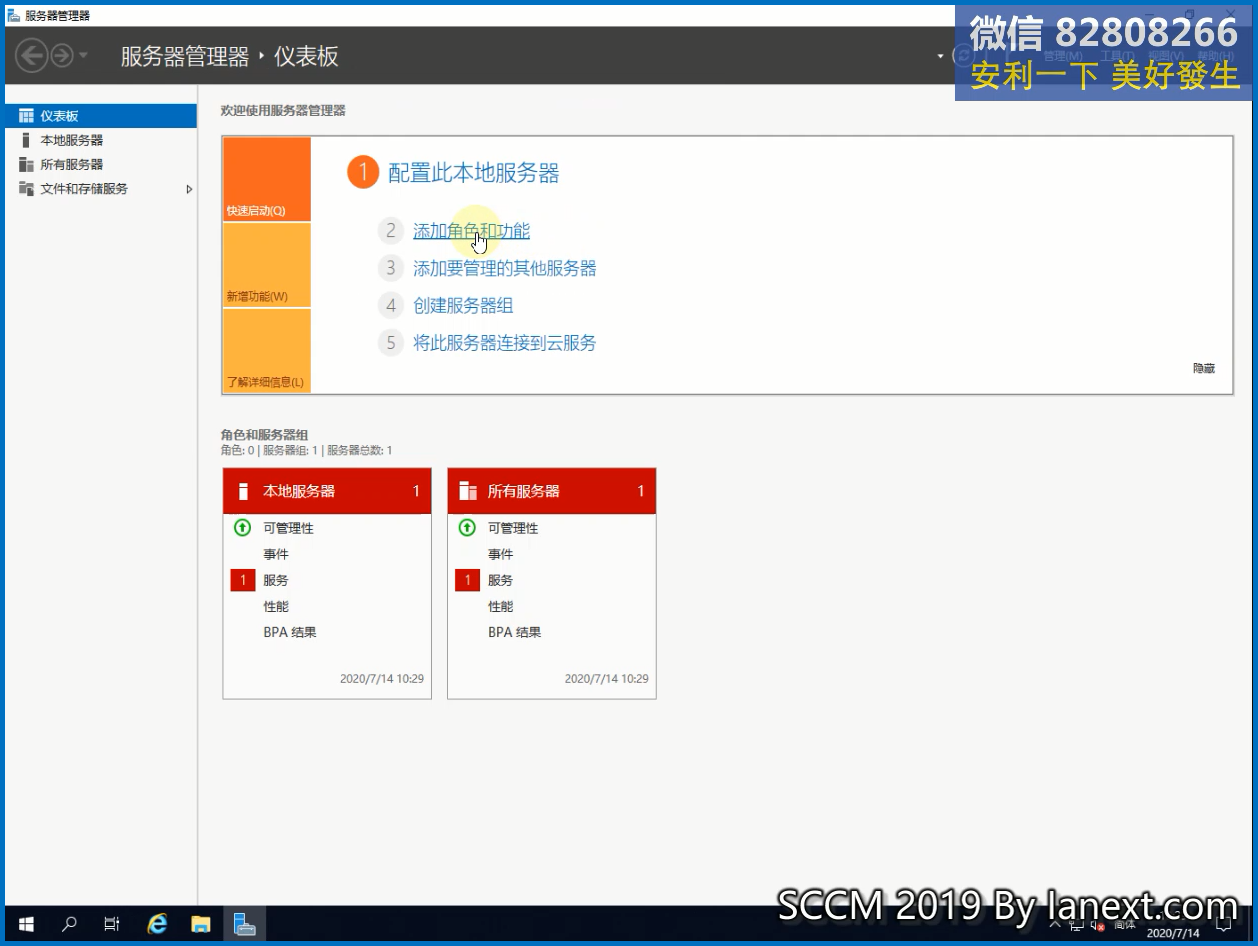Go back with the left arrow button

(32, 55)
